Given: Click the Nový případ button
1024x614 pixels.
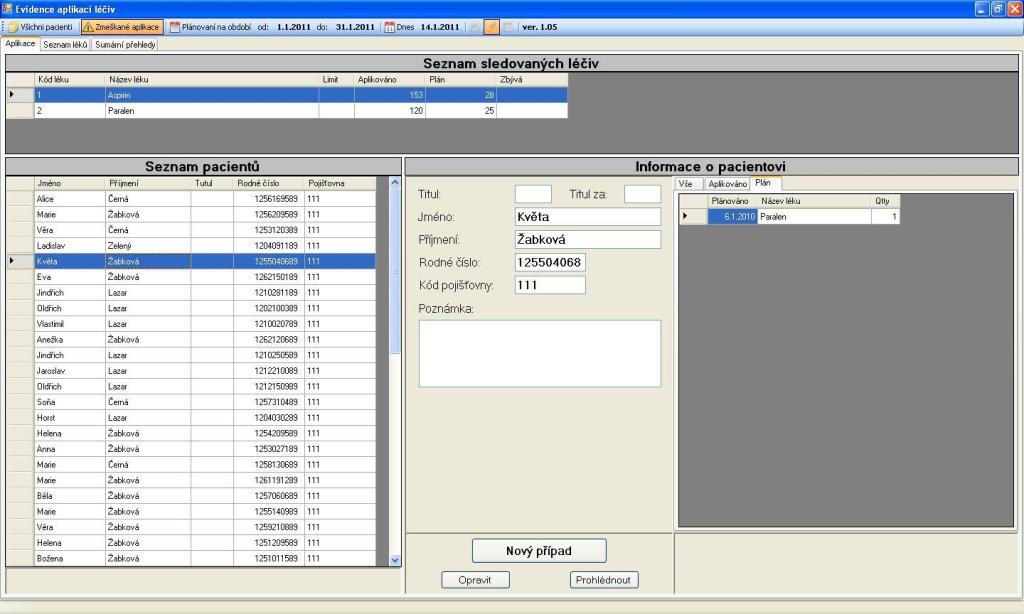Looking at the screenshot, I should point(539,551).
